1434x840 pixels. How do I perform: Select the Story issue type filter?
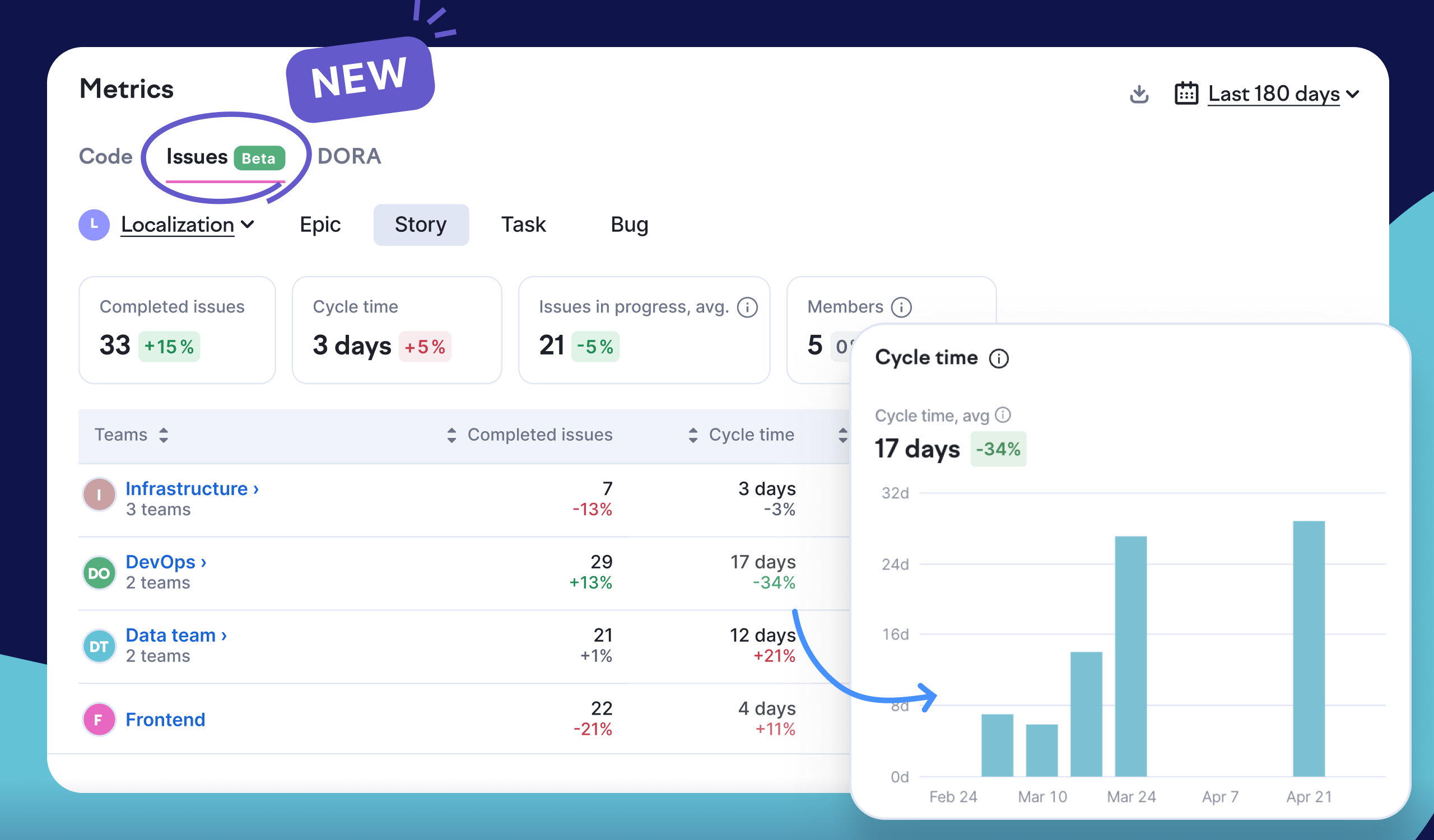point(421,225)
